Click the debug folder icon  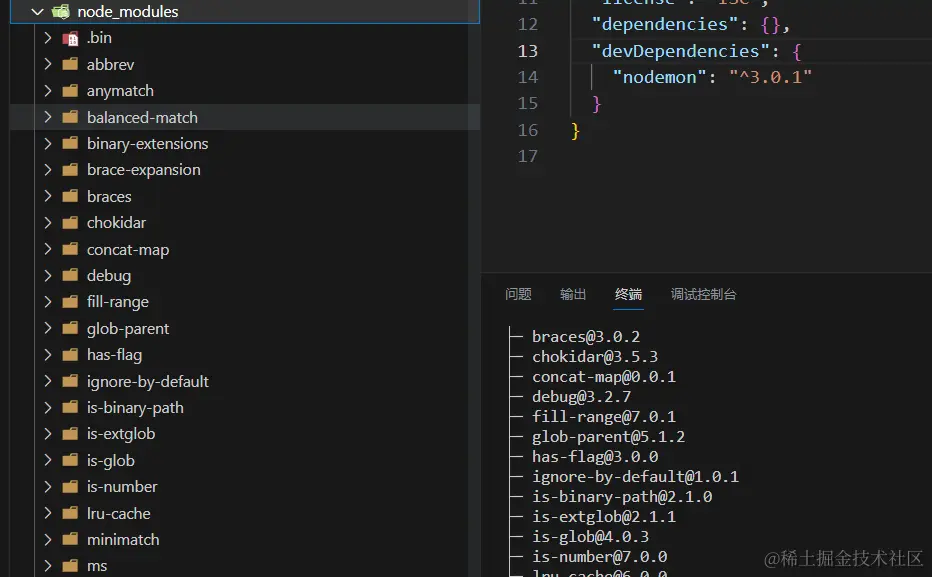70,276
